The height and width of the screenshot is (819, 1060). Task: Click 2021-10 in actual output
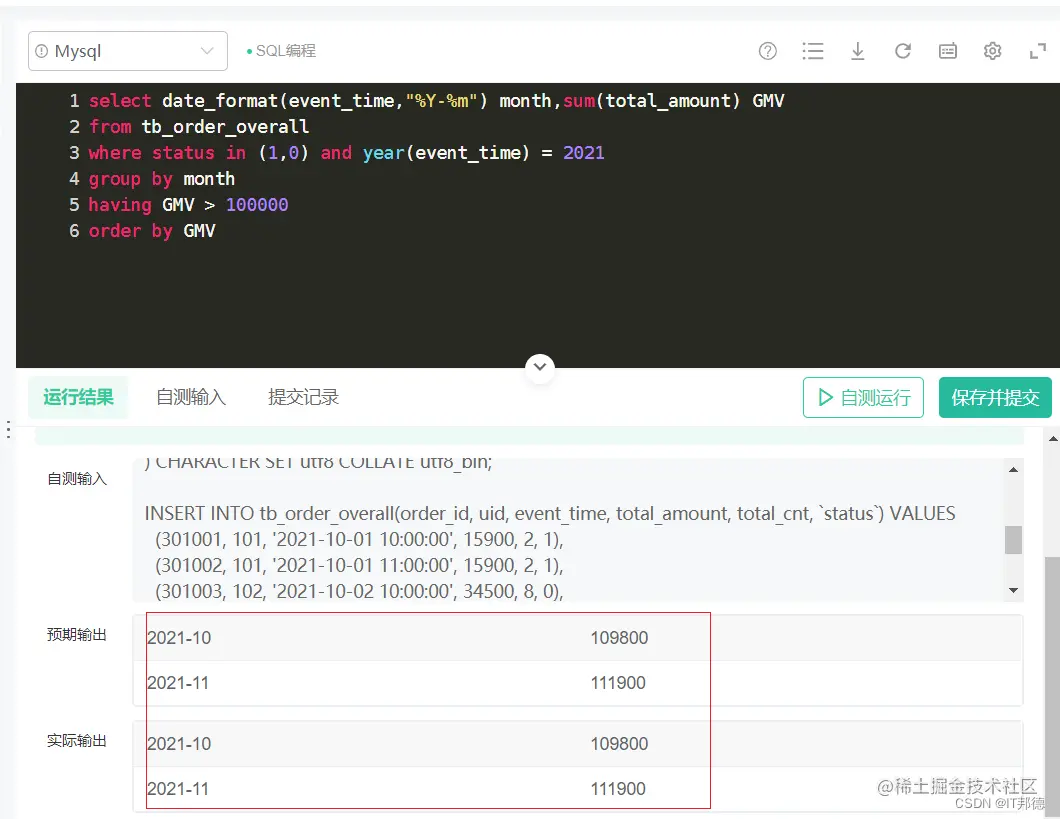[x=179, y=744]
